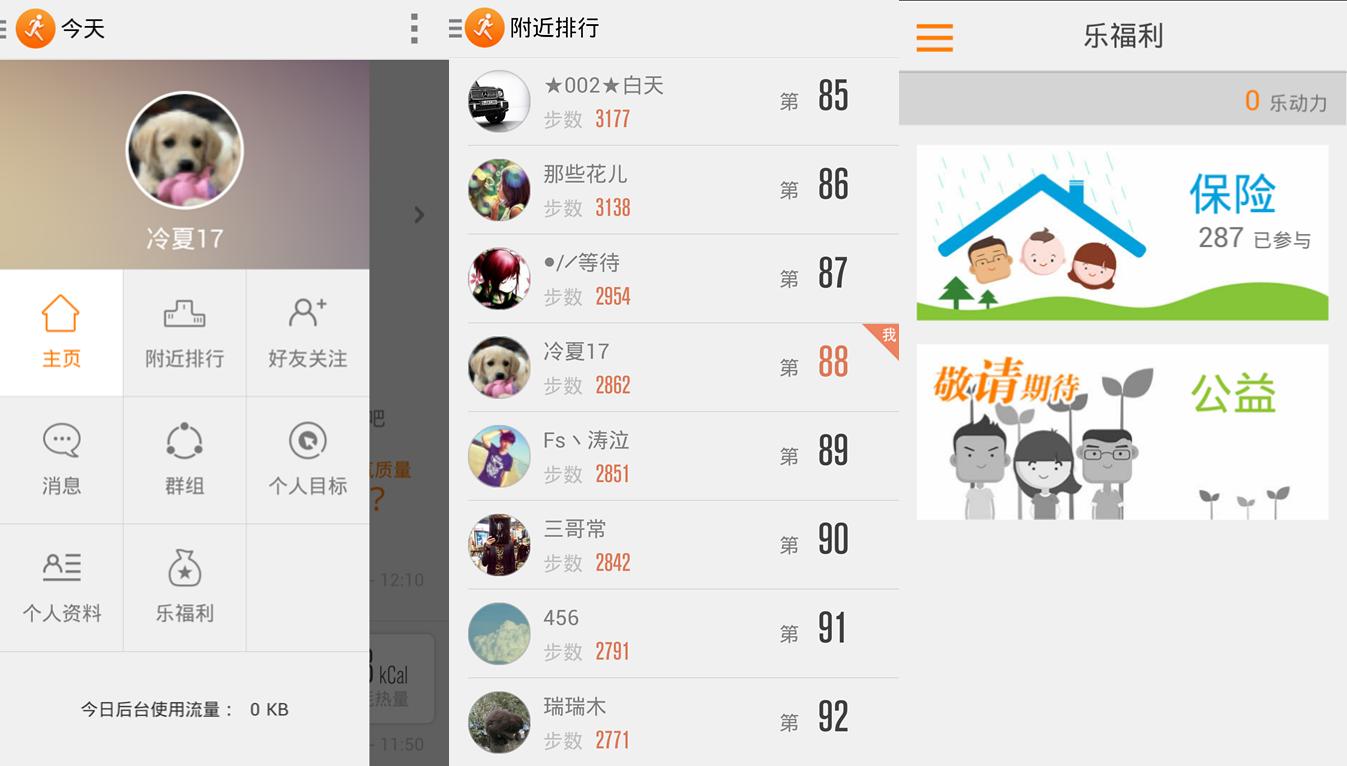Screen dimensions: 1347x766
Task: Open the three-dot overflow menu beside 今天
Action: click(414, 29)
